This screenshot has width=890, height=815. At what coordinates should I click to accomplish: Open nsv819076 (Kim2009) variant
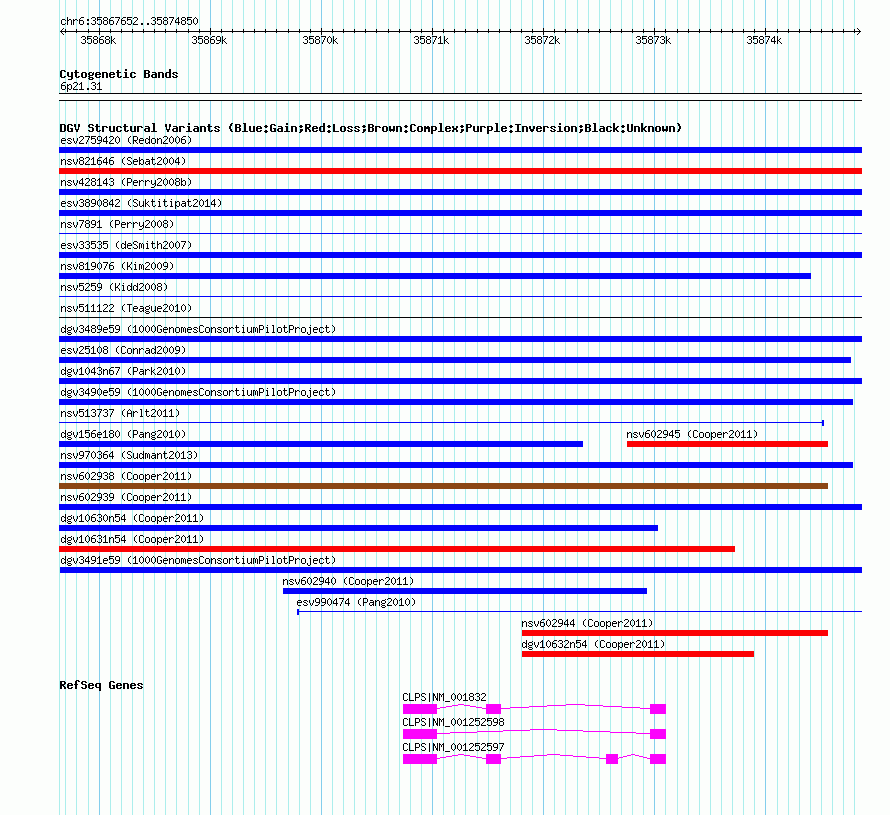pyautogui.click(x=117, y=266)
